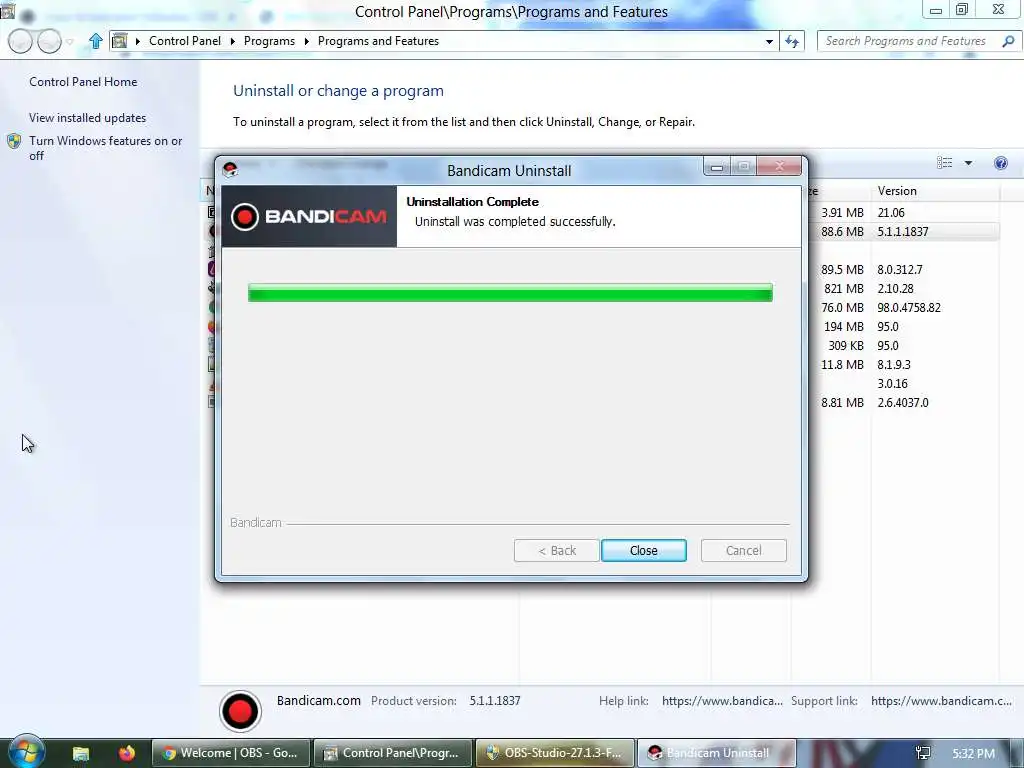
Task: Open the Support link https://www.bandicam.c... URL
Action: (941, 701)
